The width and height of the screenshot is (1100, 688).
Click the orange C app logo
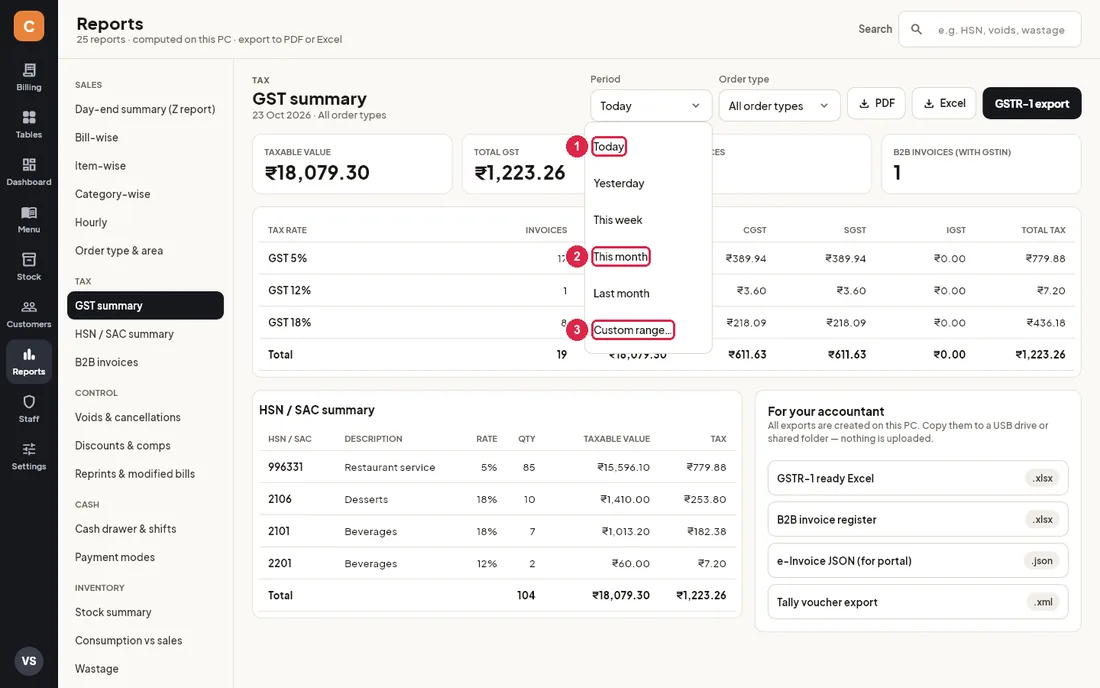[x=29, y=26]
